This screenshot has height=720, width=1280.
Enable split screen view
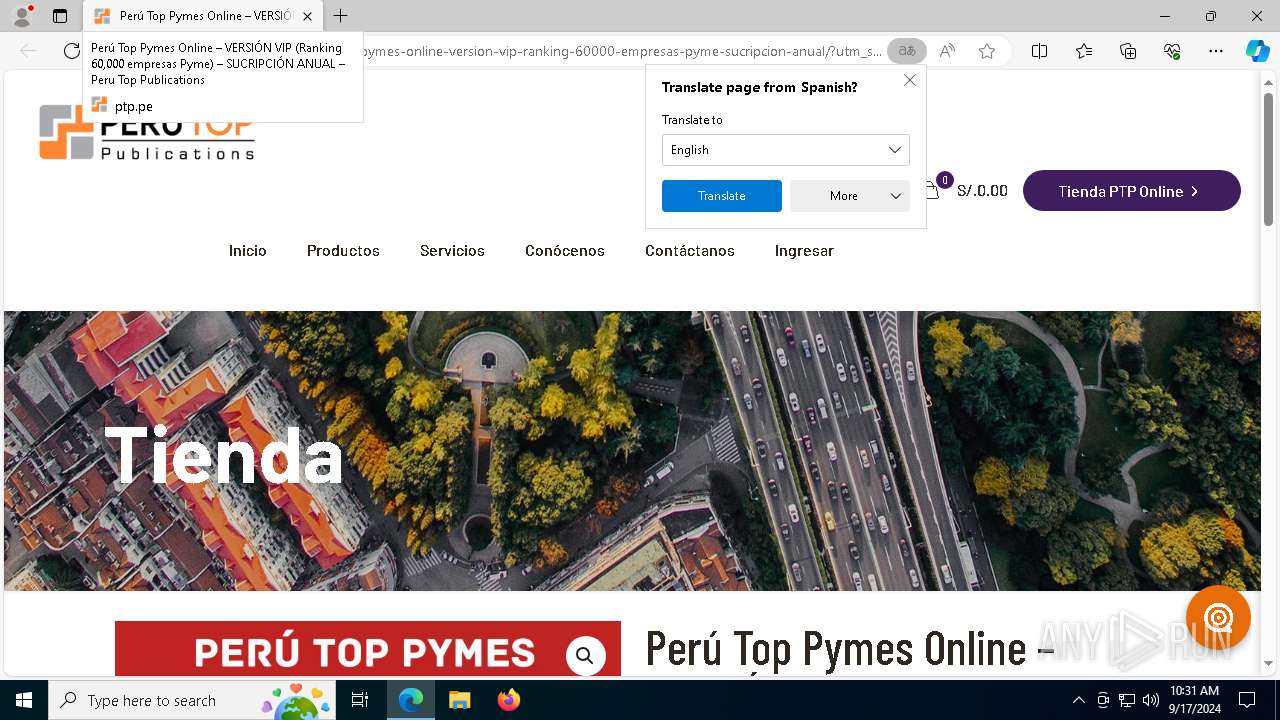coord(1040,51)
